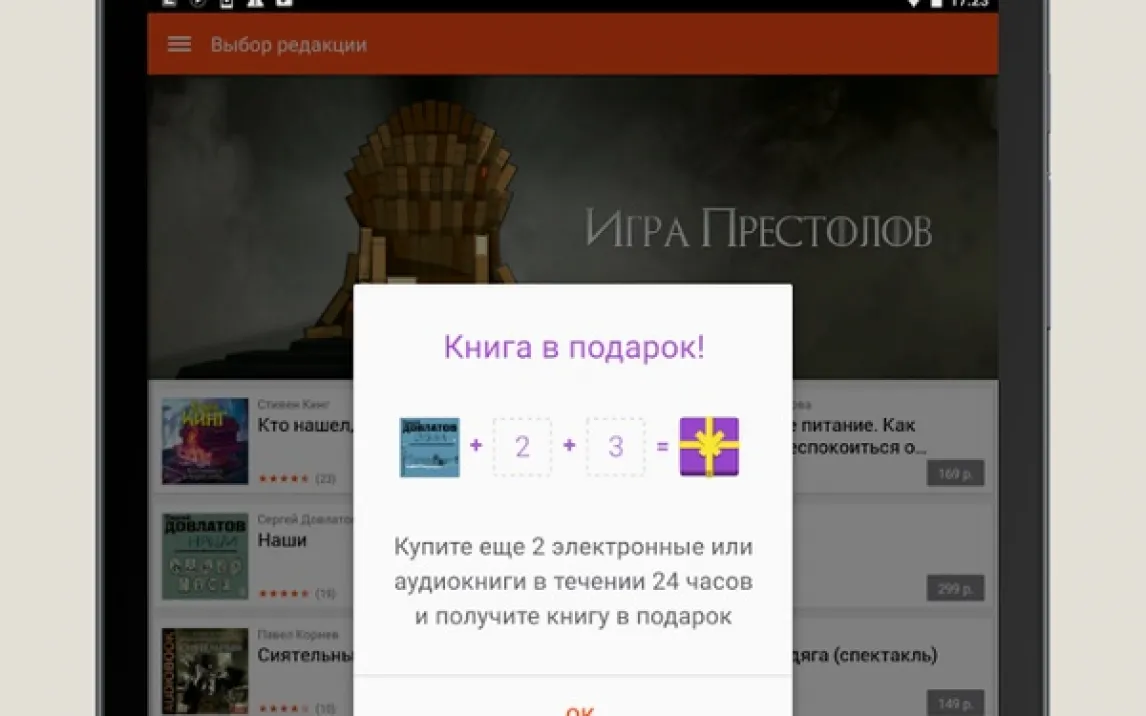Tap the purple gift box icon
1146x716 pixels.
tap(709, 446)
